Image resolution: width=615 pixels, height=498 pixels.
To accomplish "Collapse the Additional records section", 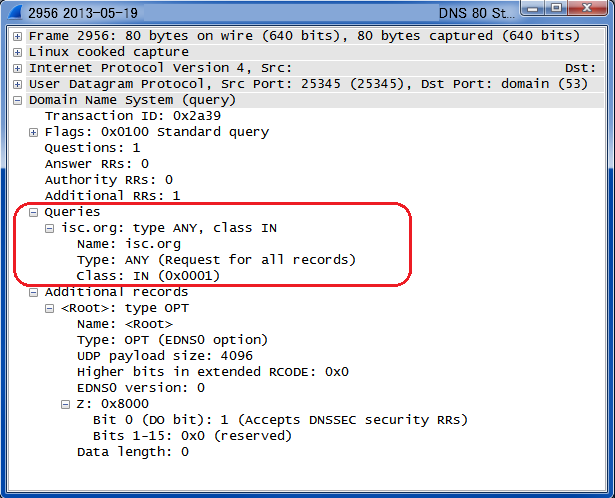I will pyautogui.click(x=33, y=293).
